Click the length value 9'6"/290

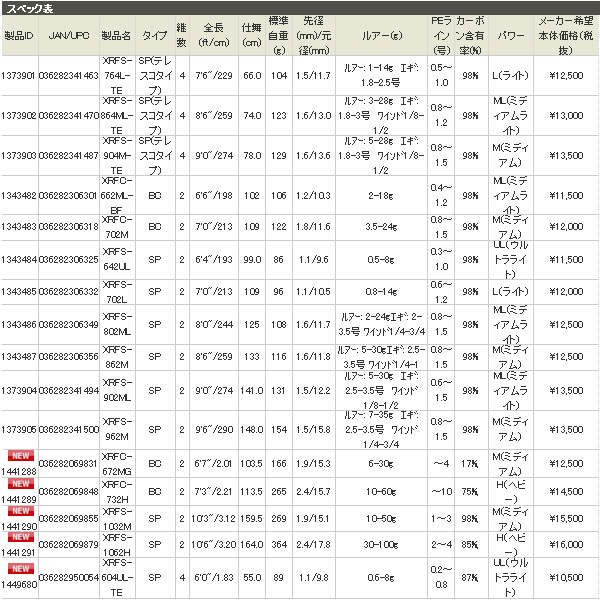214,430
